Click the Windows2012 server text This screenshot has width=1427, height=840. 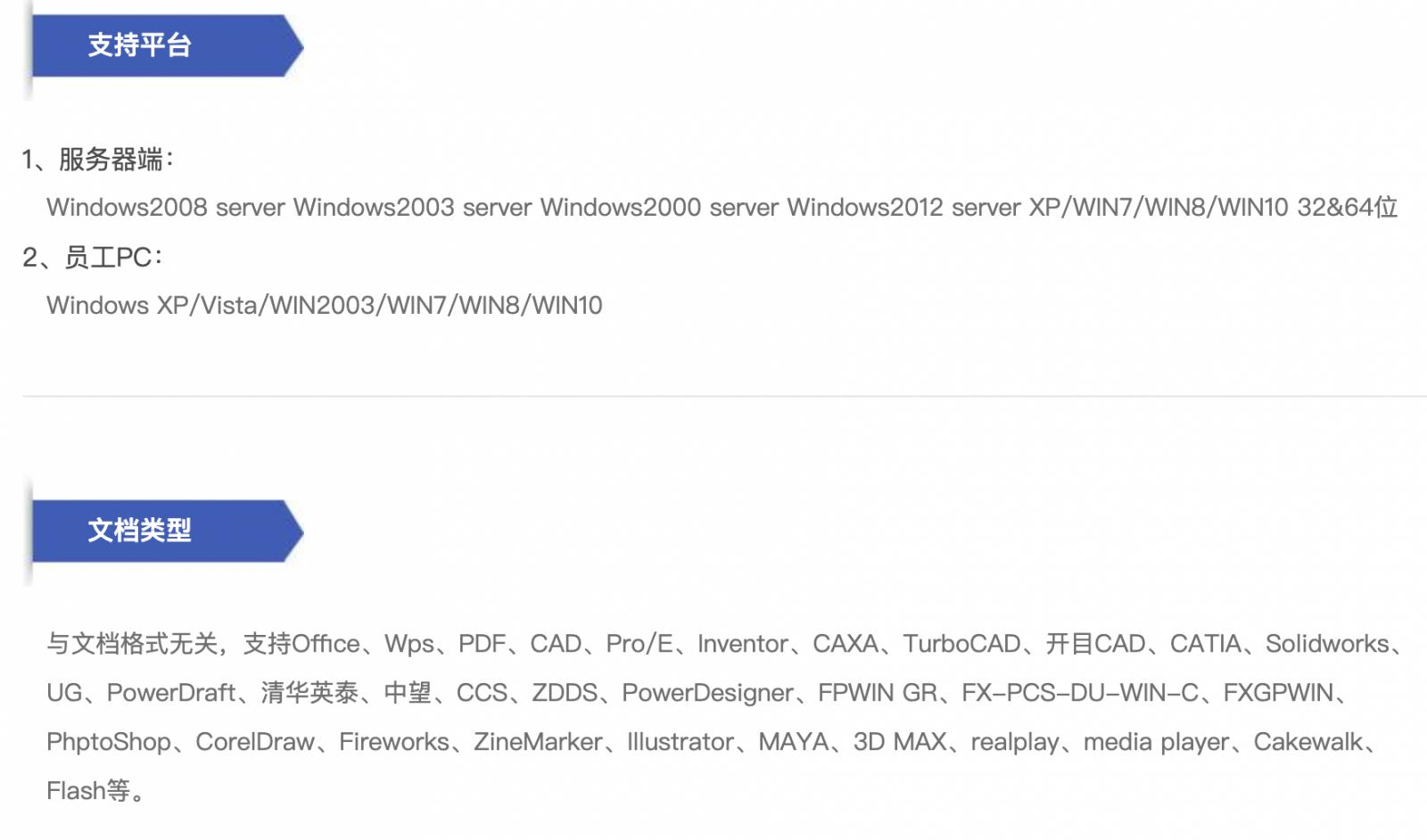tap(903, 208)
